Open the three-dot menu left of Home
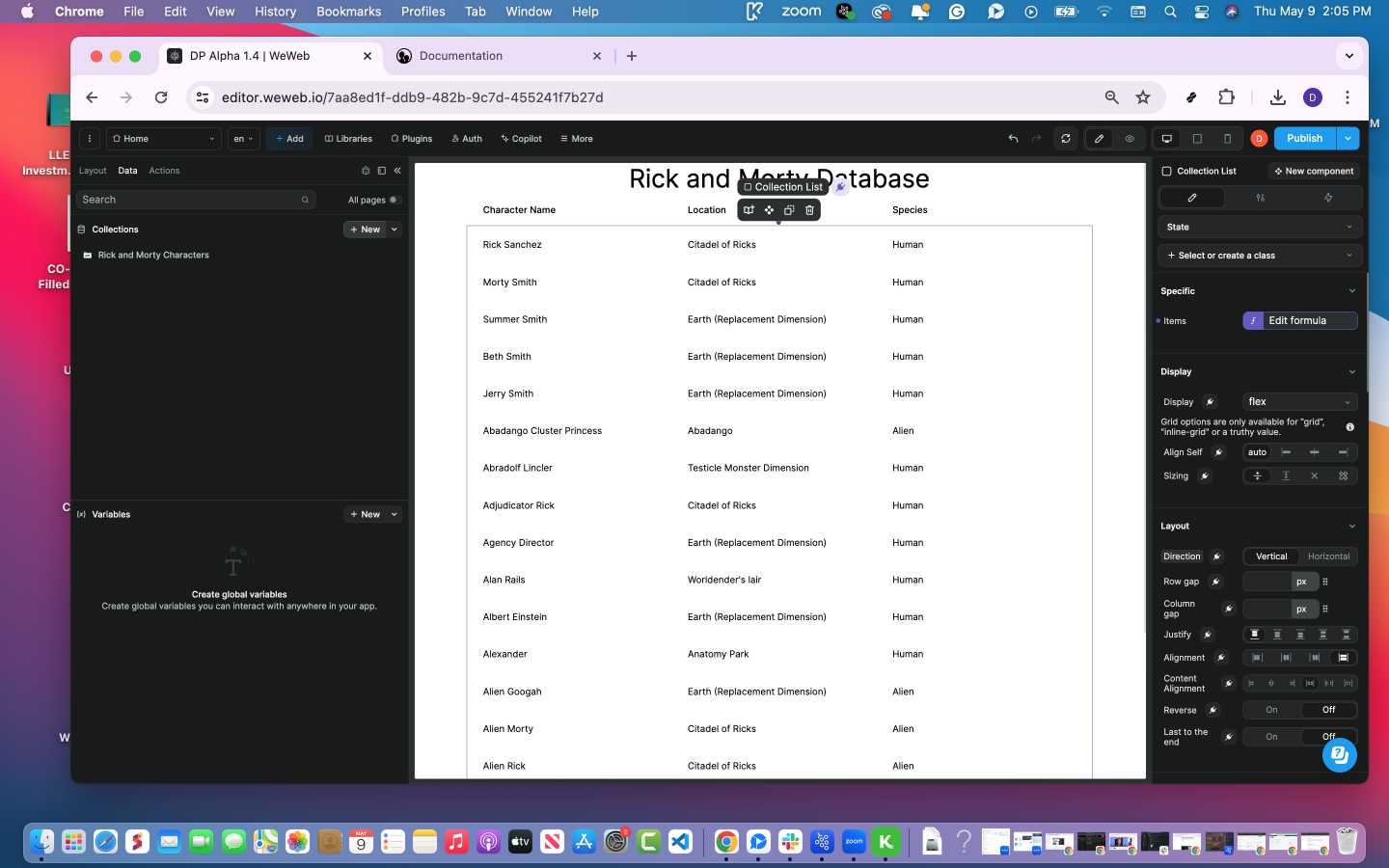The width and height of the screenshot is (1389, 868). pos(89,139)
